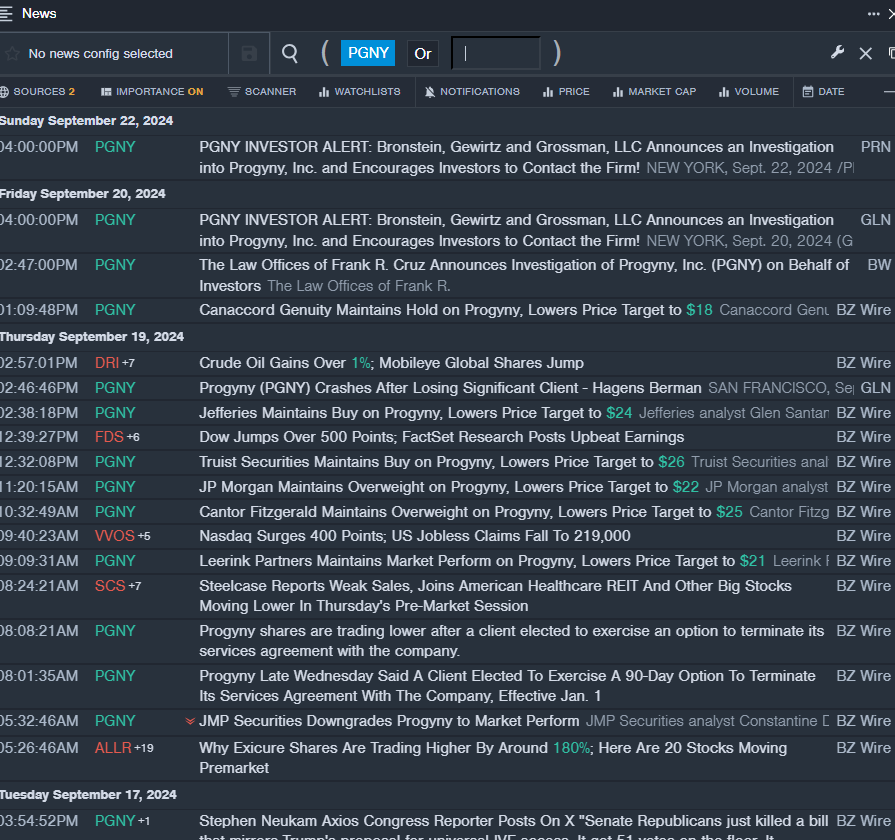
Task: Favorite the news config with star icon
Action: 12,54
